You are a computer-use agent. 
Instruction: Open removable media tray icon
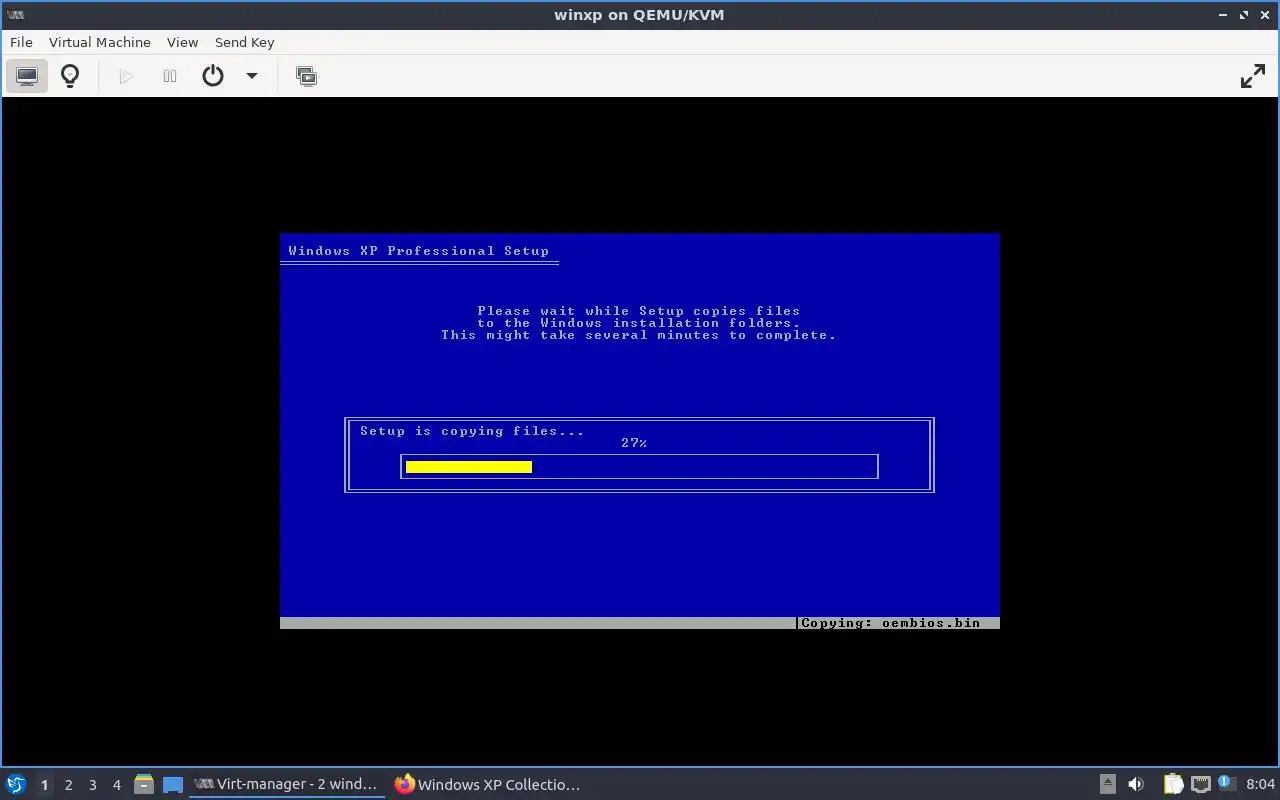[x=1108, y=785]
